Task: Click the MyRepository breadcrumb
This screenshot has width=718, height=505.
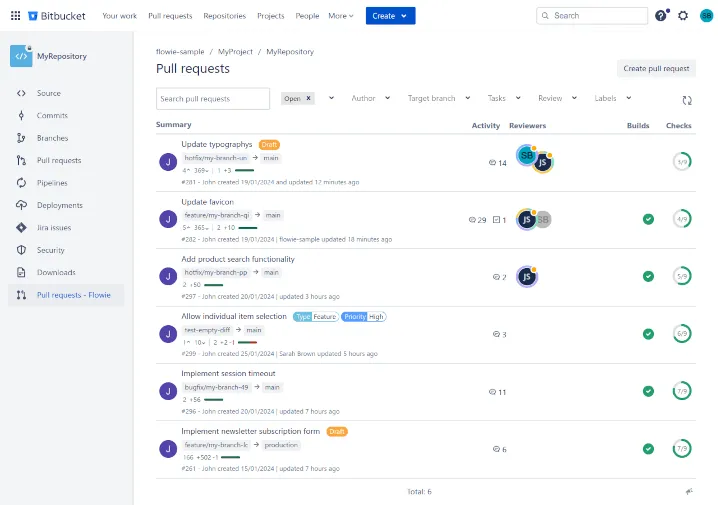Action: 290,52
